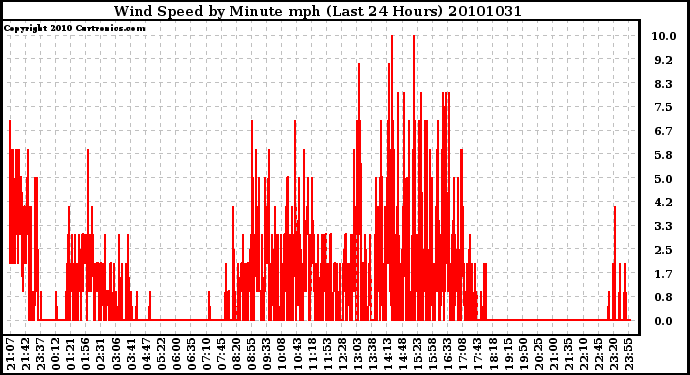Click the 07:10 time label

[206, 355]
